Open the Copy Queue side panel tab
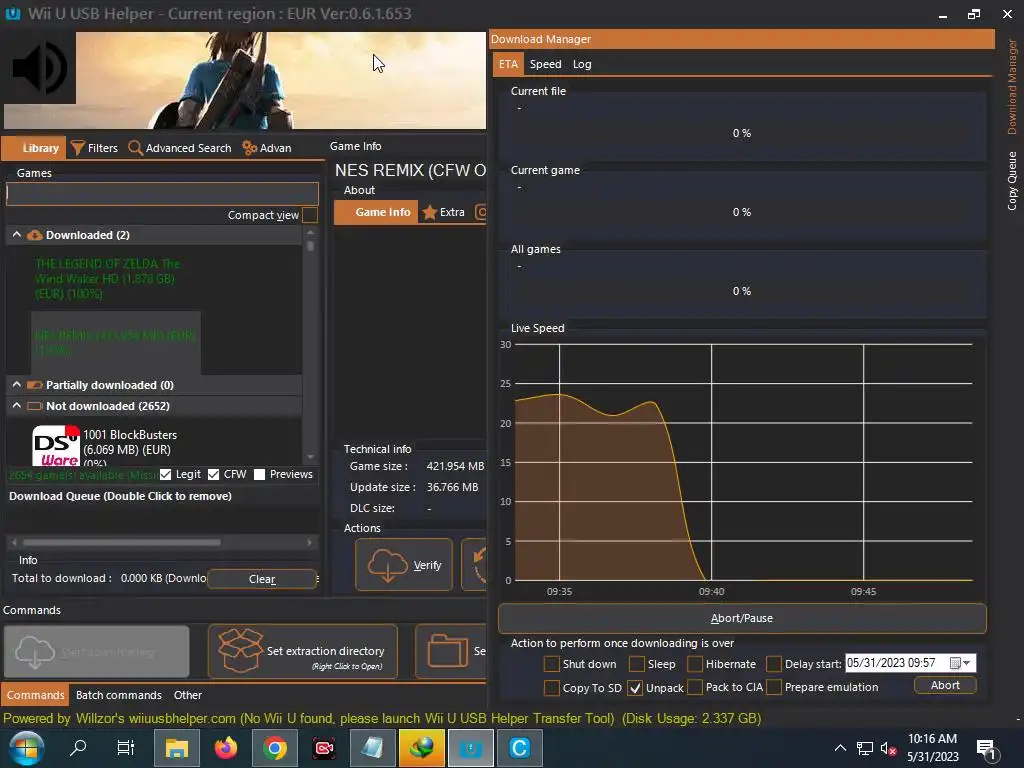Screen dimensions: 1024x768 pyautogui.click(x=1012, y=180)
